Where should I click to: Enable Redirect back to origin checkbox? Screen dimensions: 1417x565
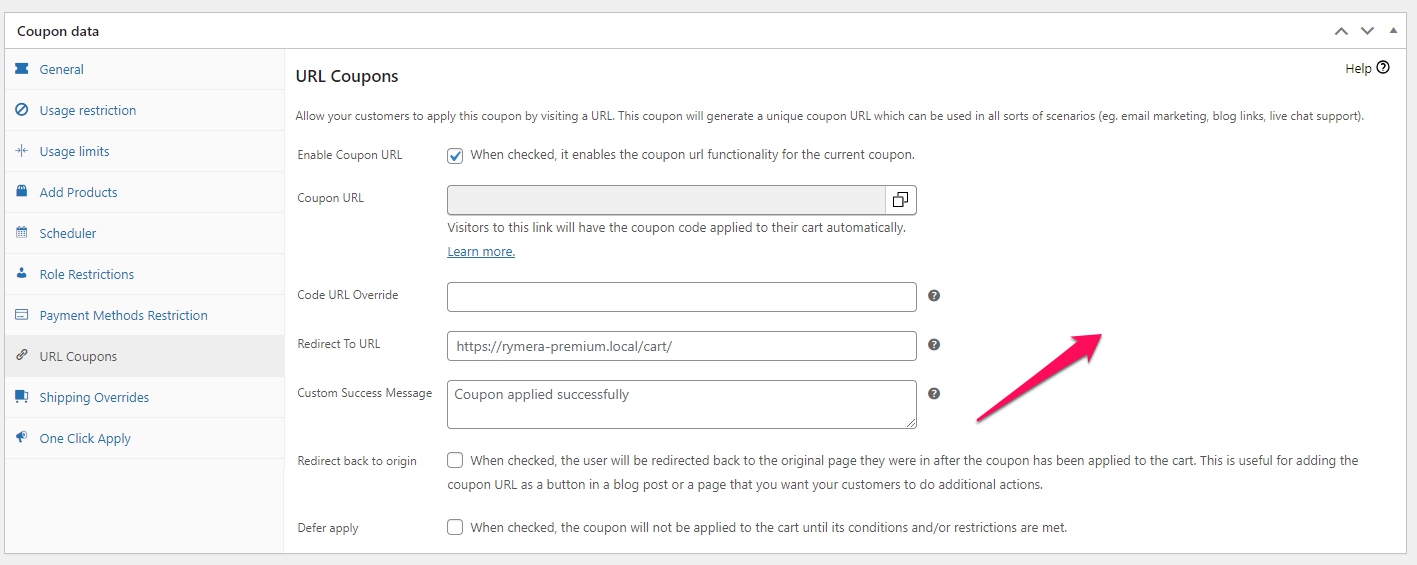click(455, 461)
